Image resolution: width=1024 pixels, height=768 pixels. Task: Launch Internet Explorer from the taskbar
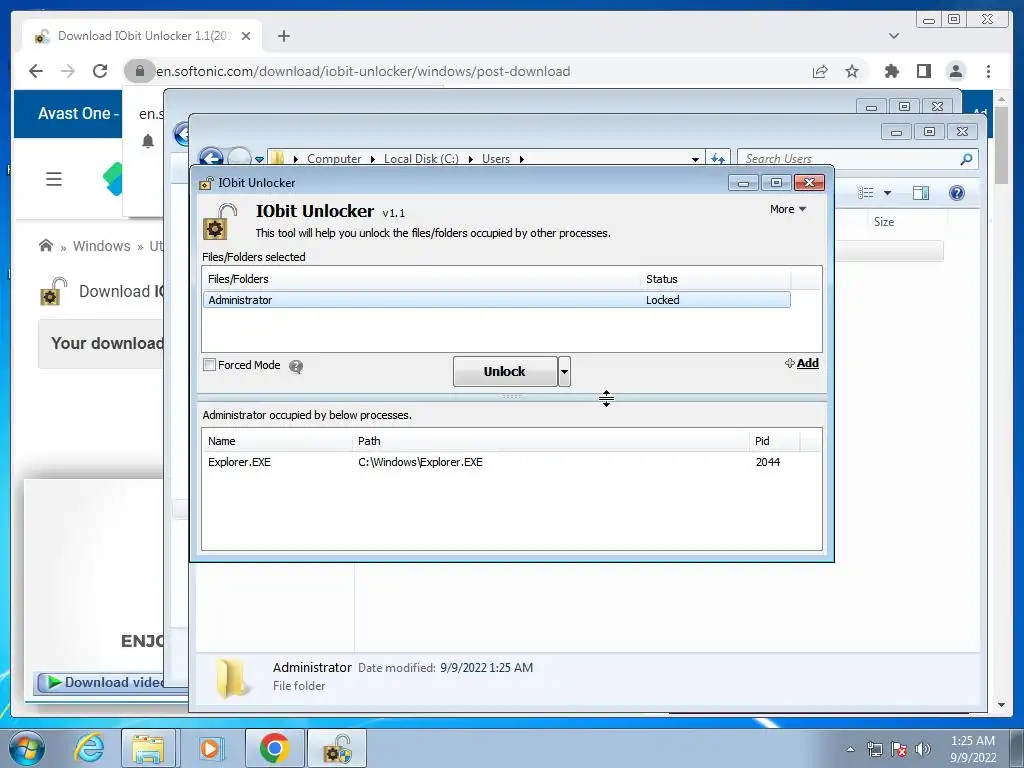pos(88,748)
